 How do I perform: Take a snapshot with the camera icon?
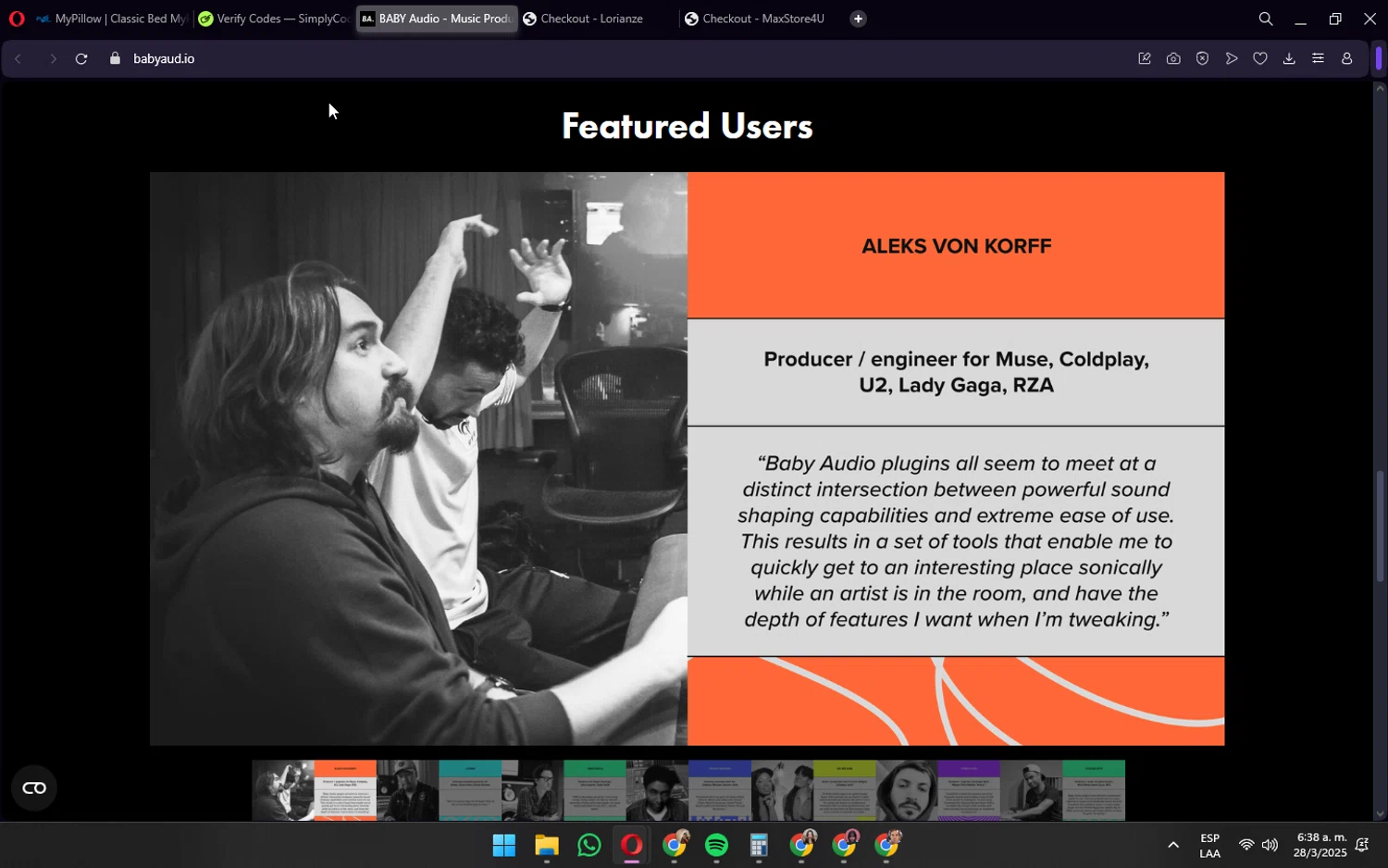point(1173,58)
